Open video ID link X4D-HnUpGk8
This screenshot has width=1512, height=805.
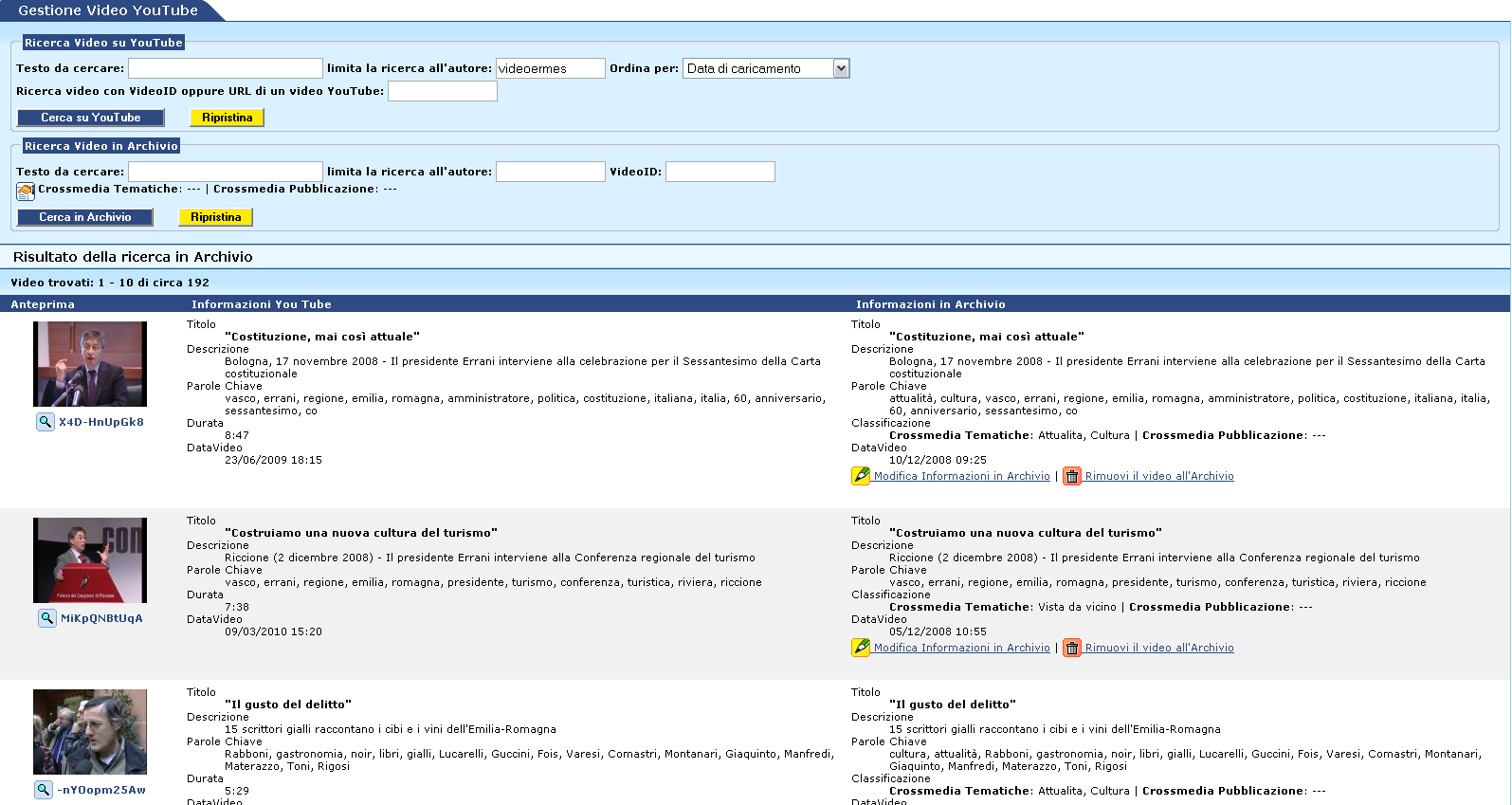click(101, 422)
